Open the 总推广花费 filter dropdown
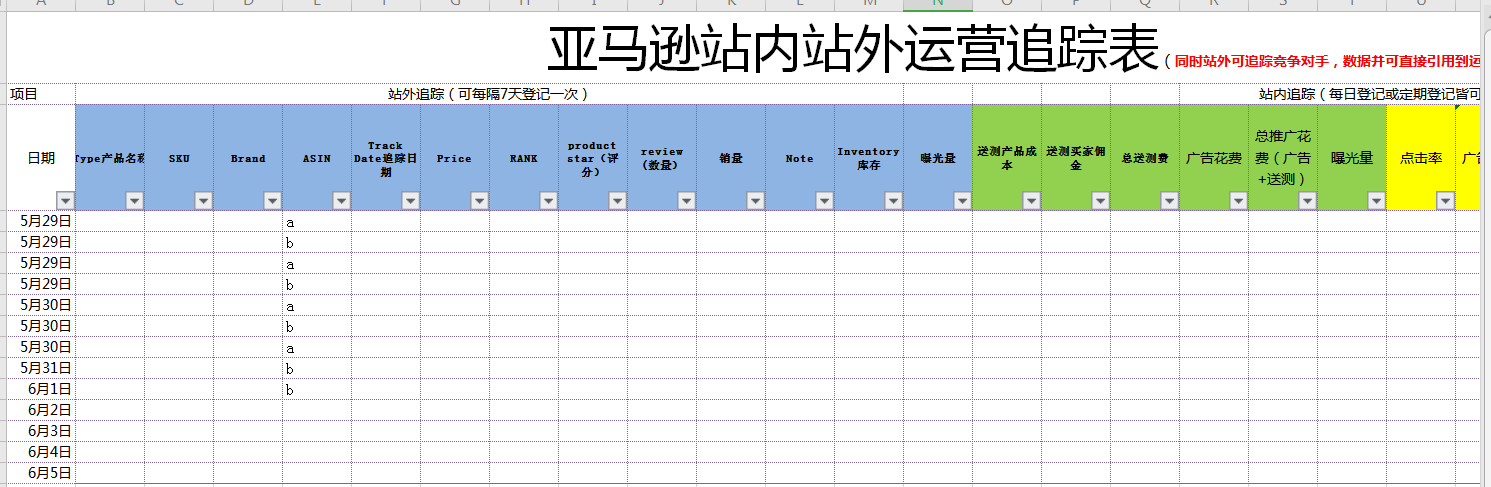The width and height of the screenshot is (1491, 487). [1307, 200]
